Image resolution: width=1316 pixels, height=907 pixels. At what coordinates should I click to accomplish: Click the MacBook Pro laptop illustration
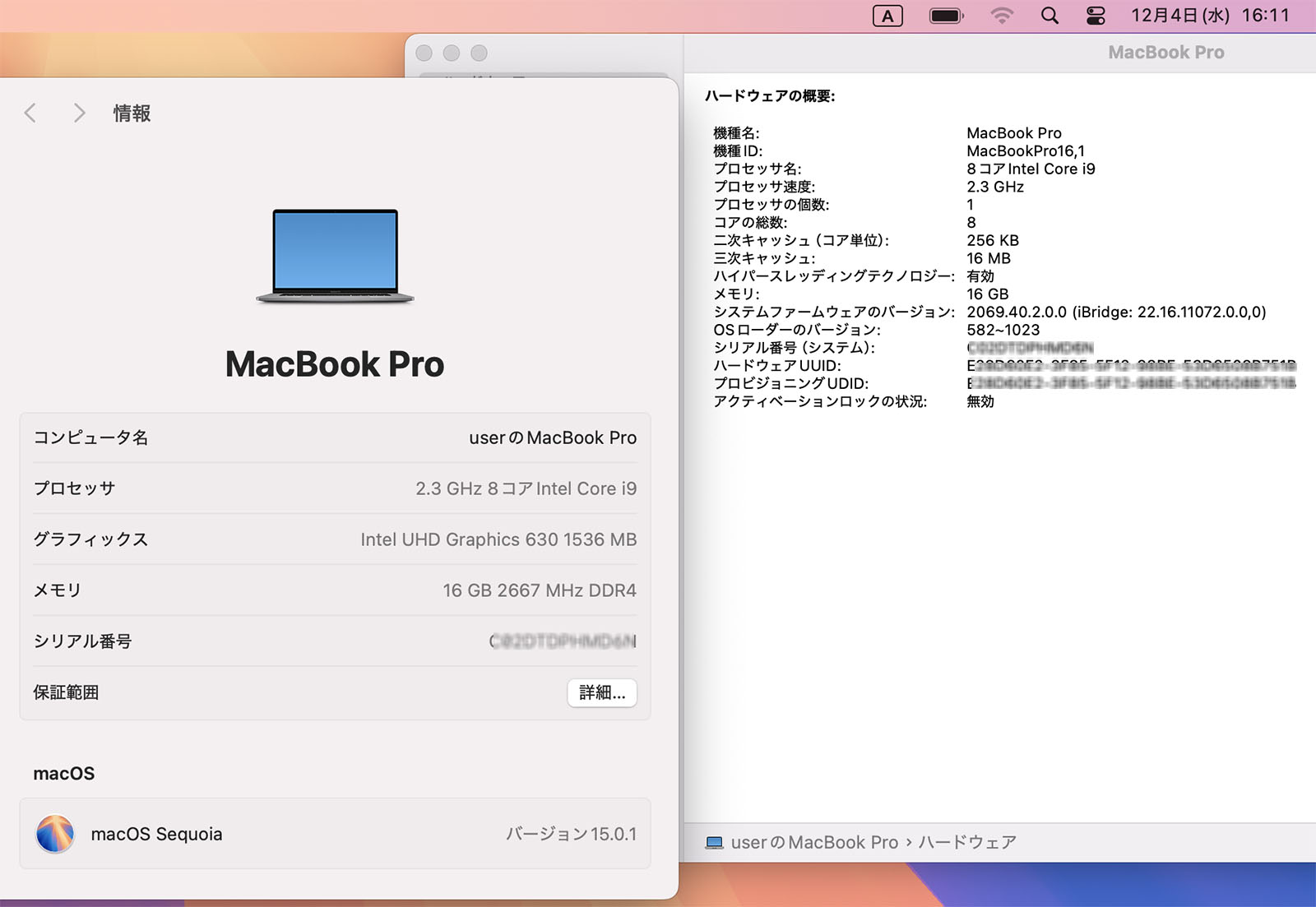tap(335, 256)
